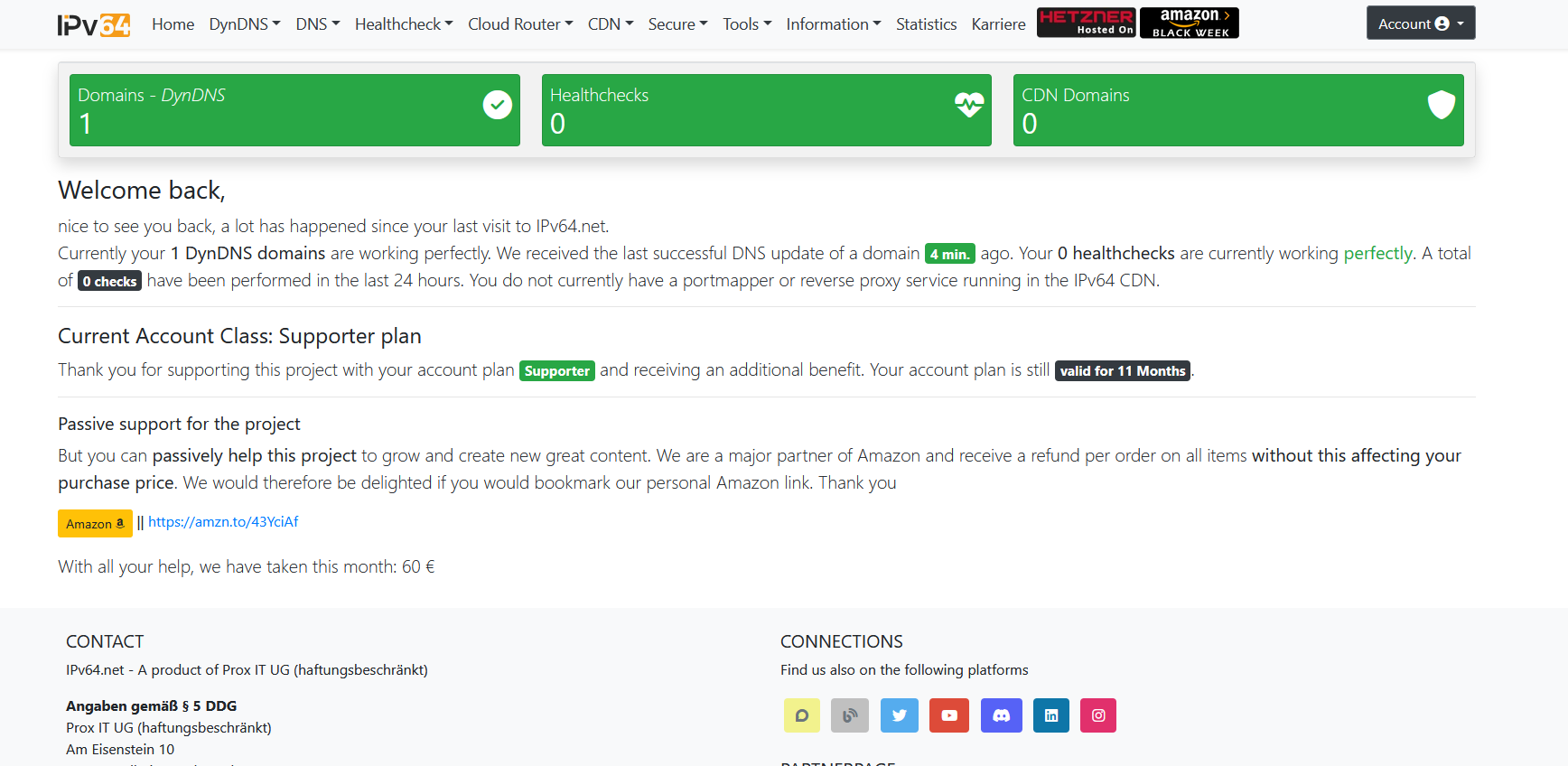Go to the Statistics page
Image resolution: width=1568 pixels, height=766 pixels.
(x=926, y=24)
